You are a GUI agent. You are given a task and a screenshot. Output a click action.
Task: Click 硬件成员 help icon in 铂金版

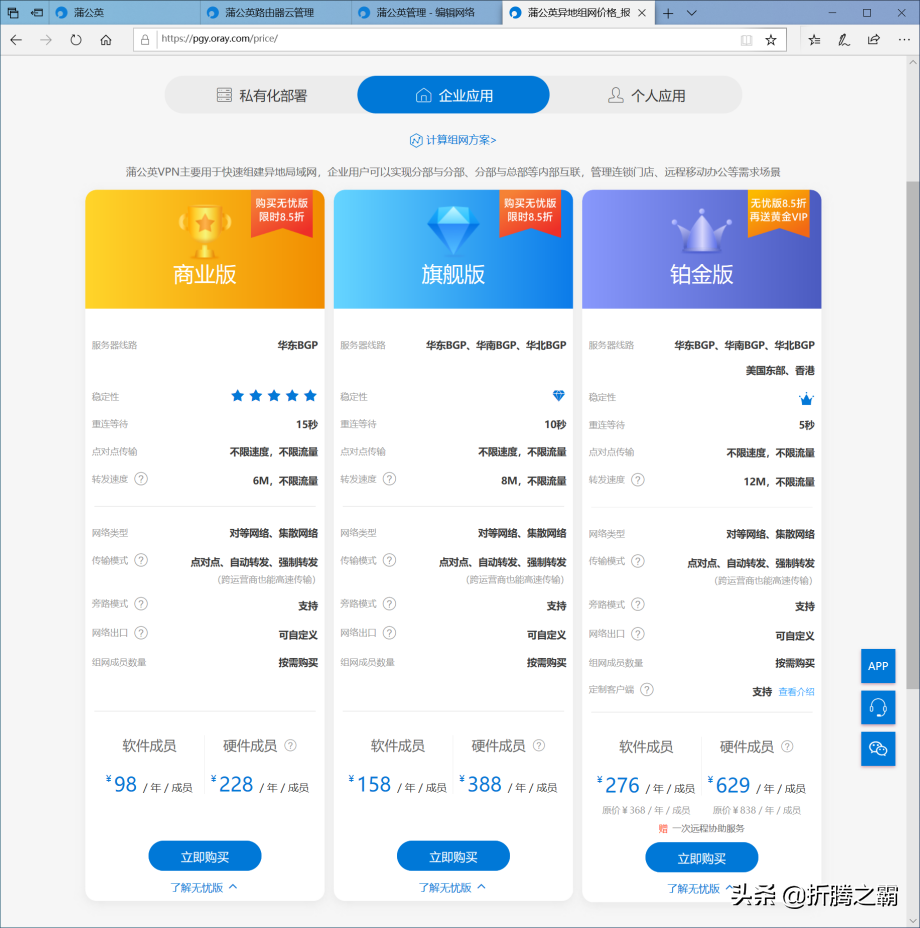click(787, 746)
